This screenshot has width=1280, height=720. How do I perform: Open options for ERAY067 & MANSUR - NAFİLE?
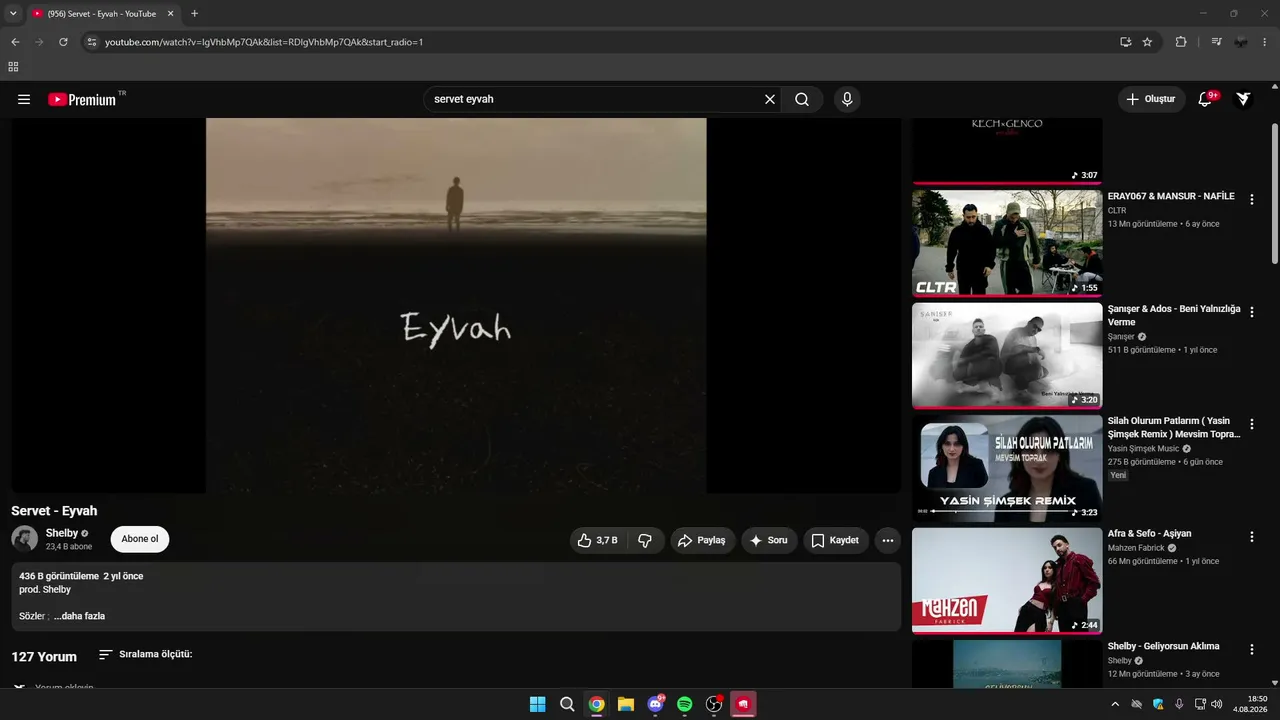tap(1251, 200)
